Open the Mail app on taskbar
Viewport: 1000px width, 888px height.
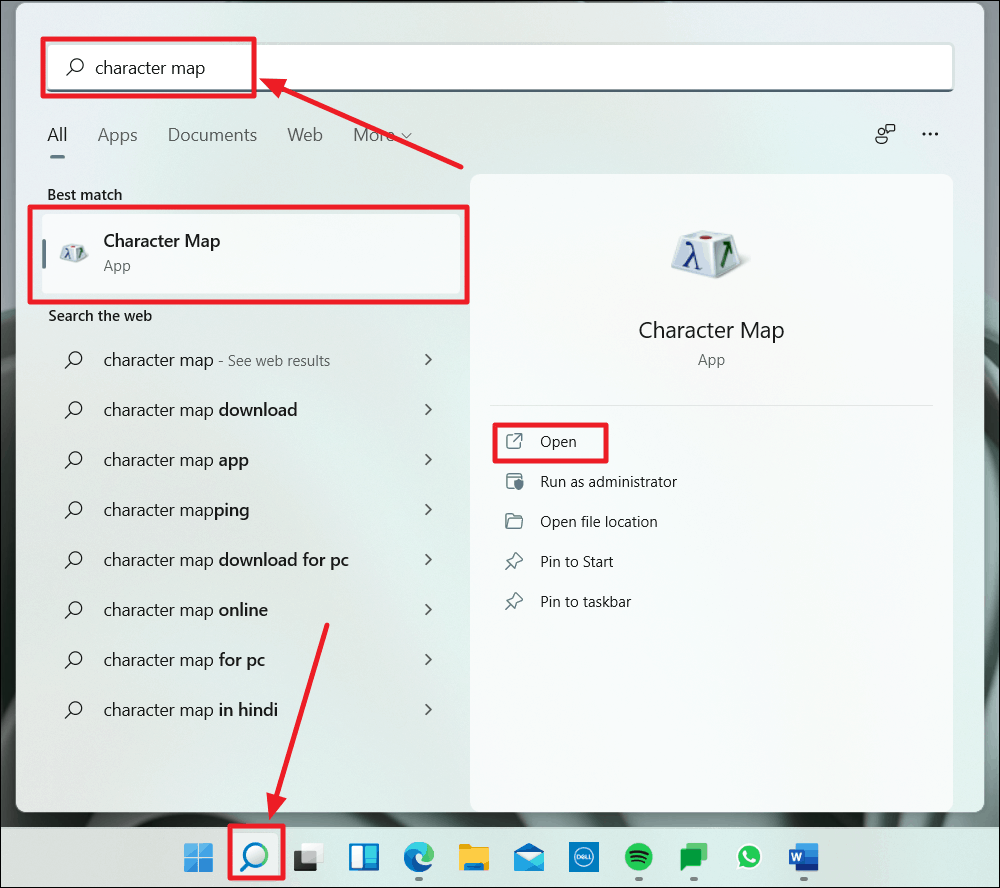click(x=529, y=857)
